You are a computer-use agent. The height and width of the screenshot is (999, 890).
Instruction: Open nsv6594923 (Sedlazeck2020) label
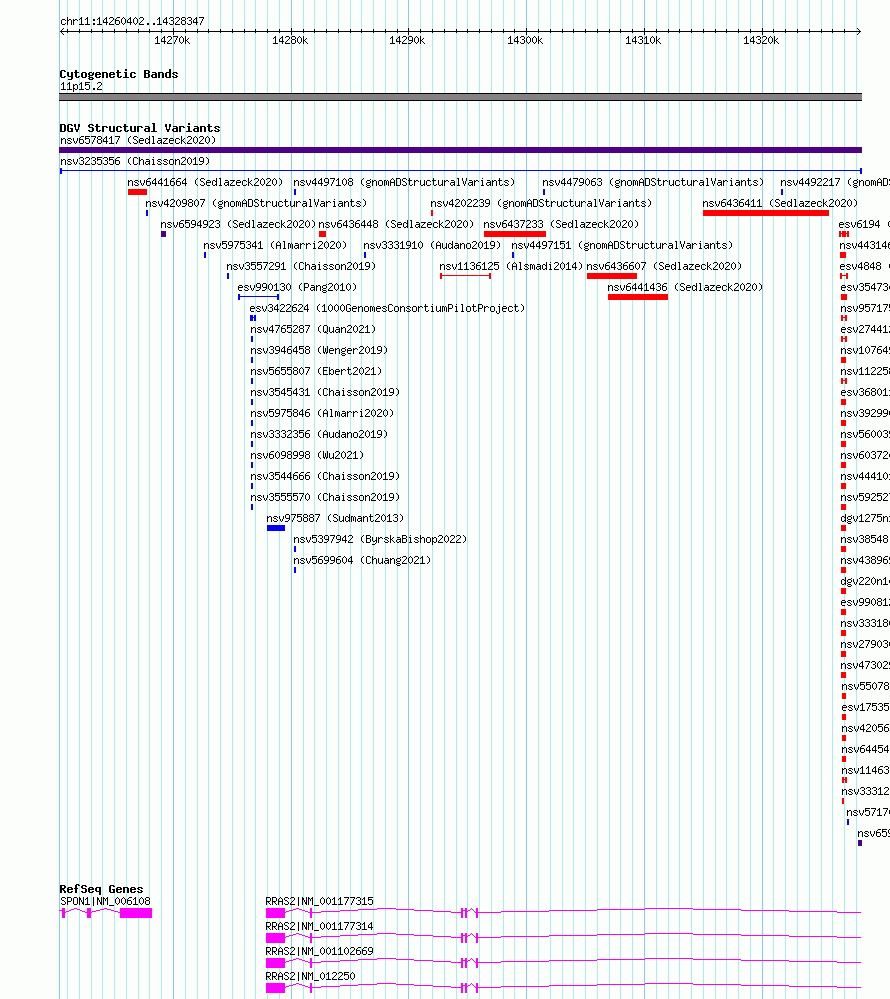pyautogui.click(x=238, y=224)
